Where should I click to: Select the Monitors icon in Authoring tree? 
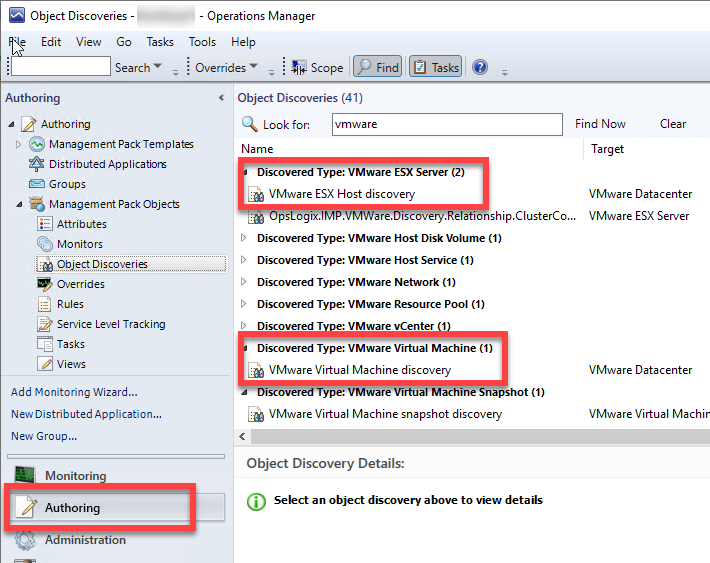point(45,244)
